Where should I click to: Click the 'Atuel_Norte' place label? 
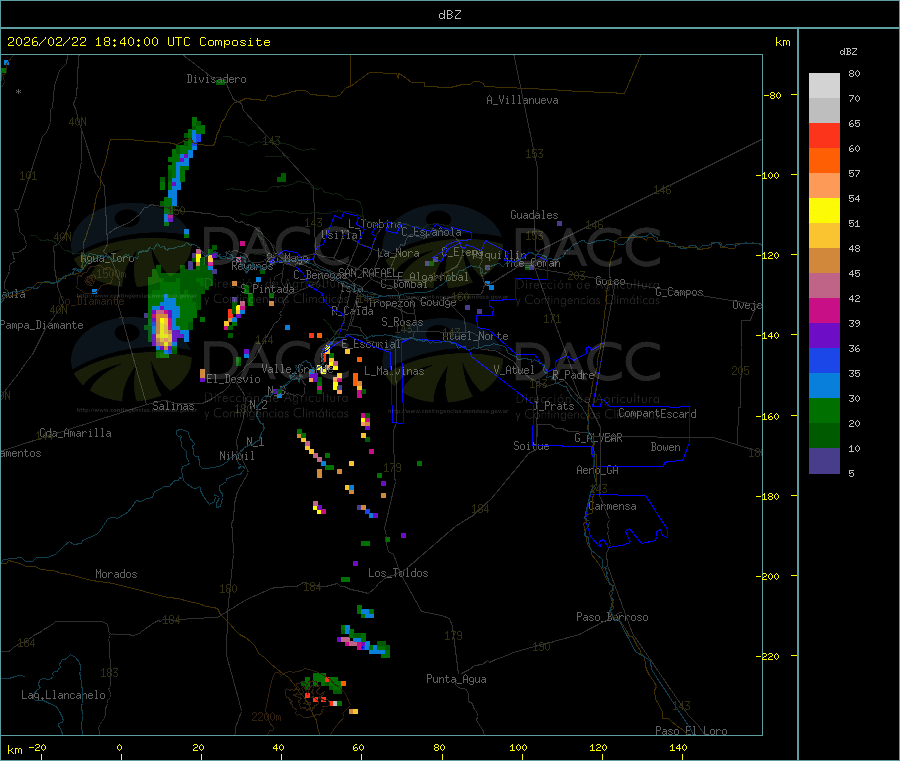point(475,336)
